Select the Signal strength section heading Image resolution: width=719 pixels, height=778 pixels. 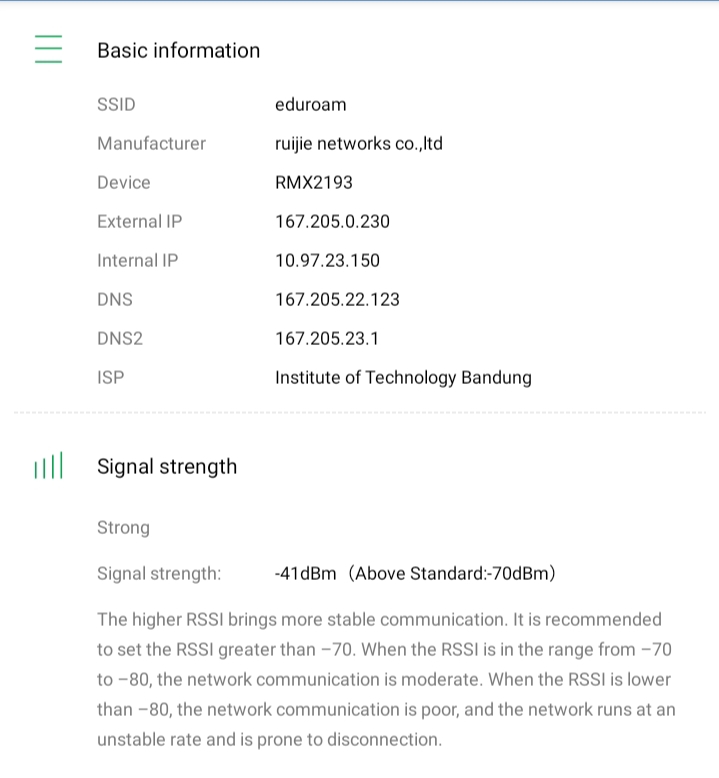167,466
